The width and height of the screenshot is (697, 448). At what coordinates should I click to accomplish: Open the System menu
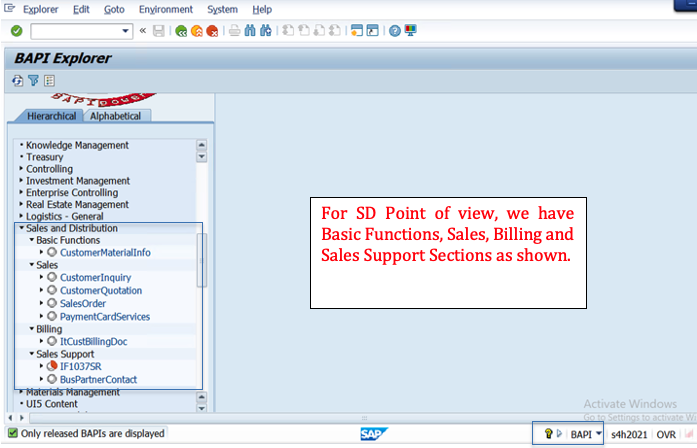(x=222, y=9)
